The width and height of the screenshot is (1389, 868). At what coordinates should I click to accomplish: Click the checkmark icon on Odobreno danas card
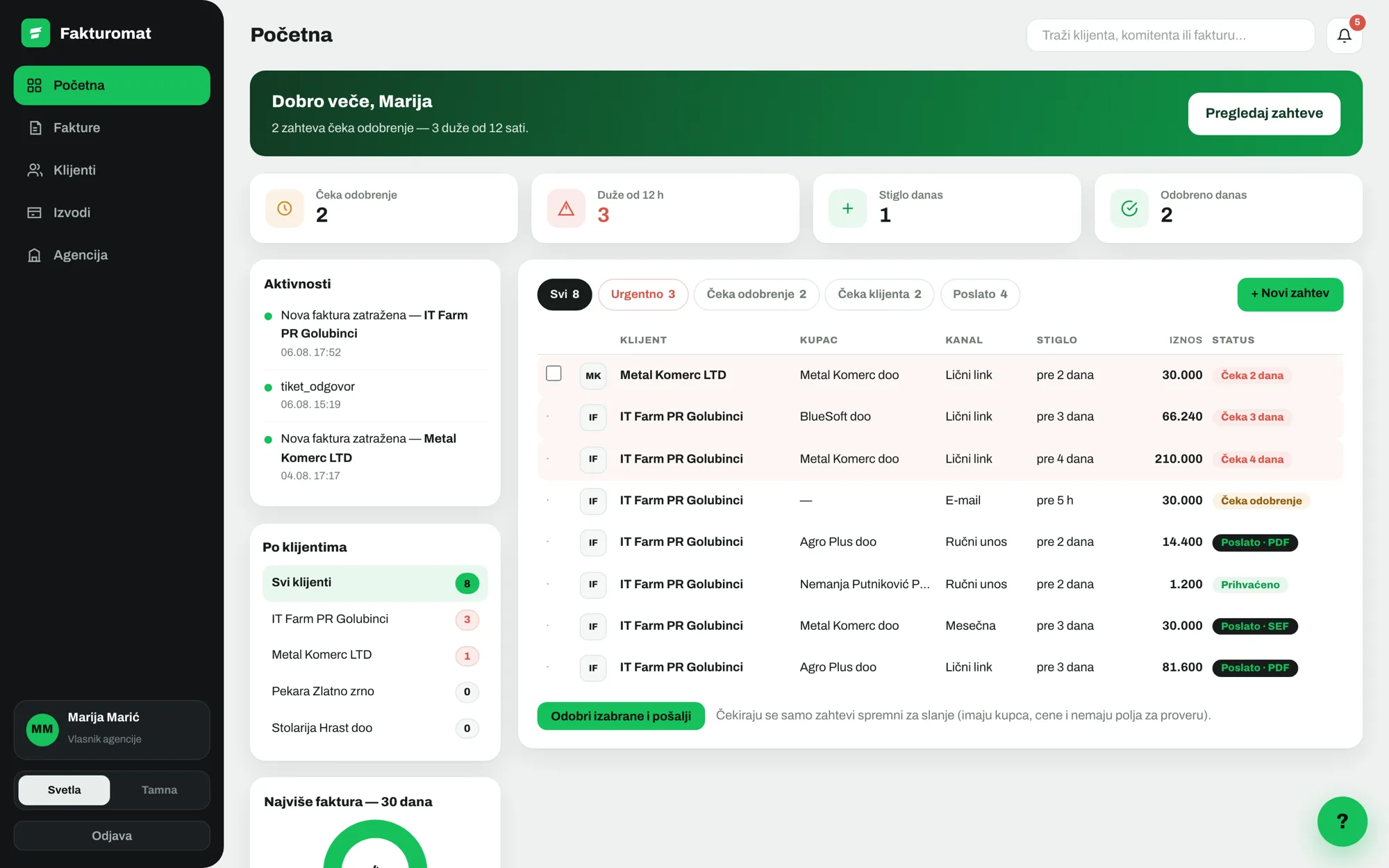[x=1129, y=208]
